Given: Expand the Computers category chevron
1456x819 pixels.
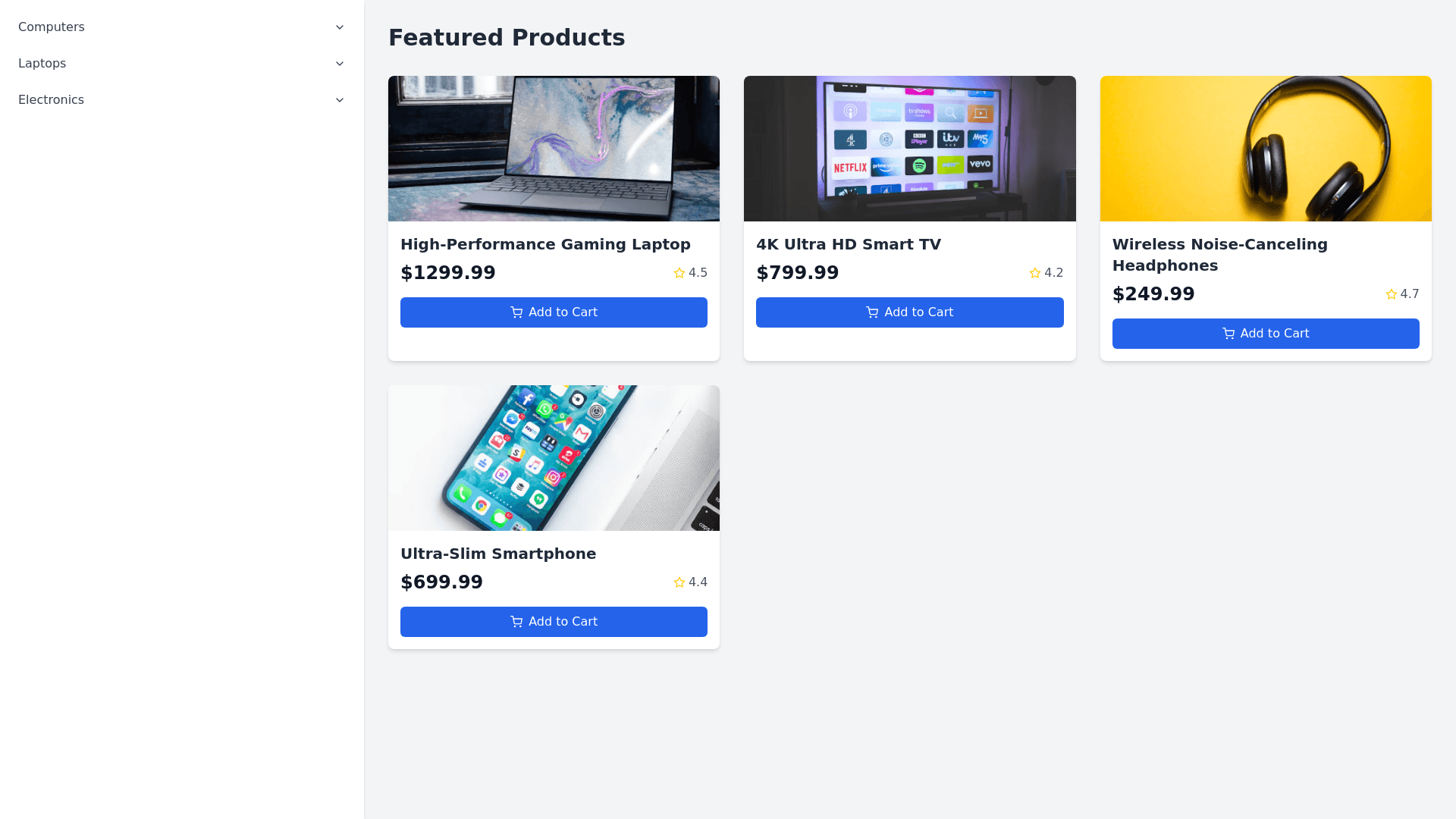Looking at the screenshot, I should [340, 27].
